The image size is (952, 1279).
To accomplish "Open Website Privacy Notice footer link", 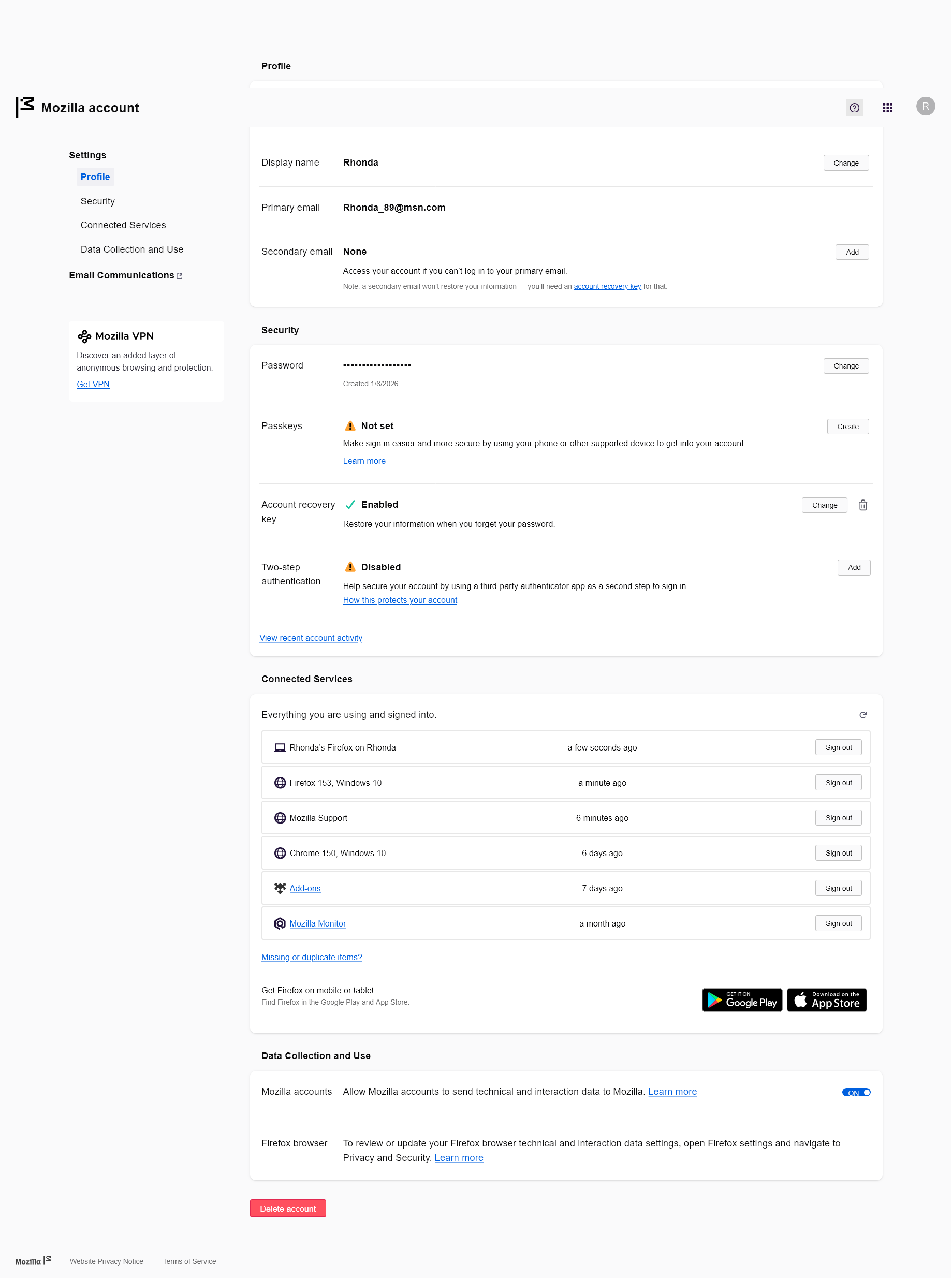I will pos(106,1262).
